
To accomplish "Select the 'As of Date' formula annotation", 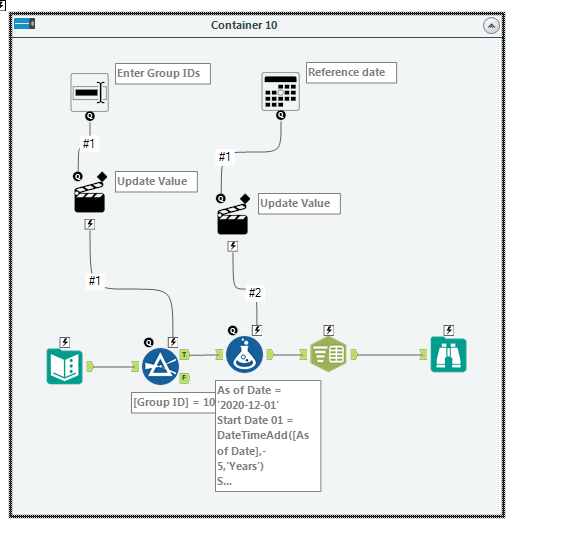I will click(268, 436).
